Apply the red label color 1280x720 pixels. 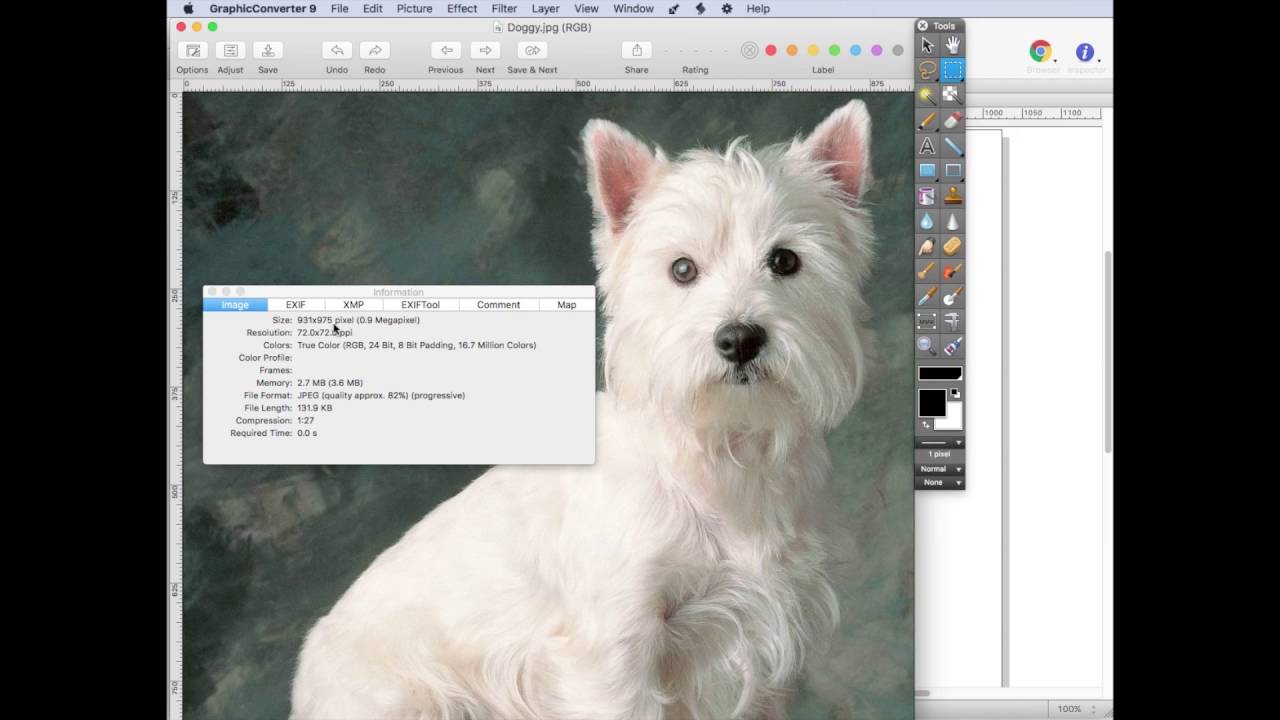click(x=771, y=50)
